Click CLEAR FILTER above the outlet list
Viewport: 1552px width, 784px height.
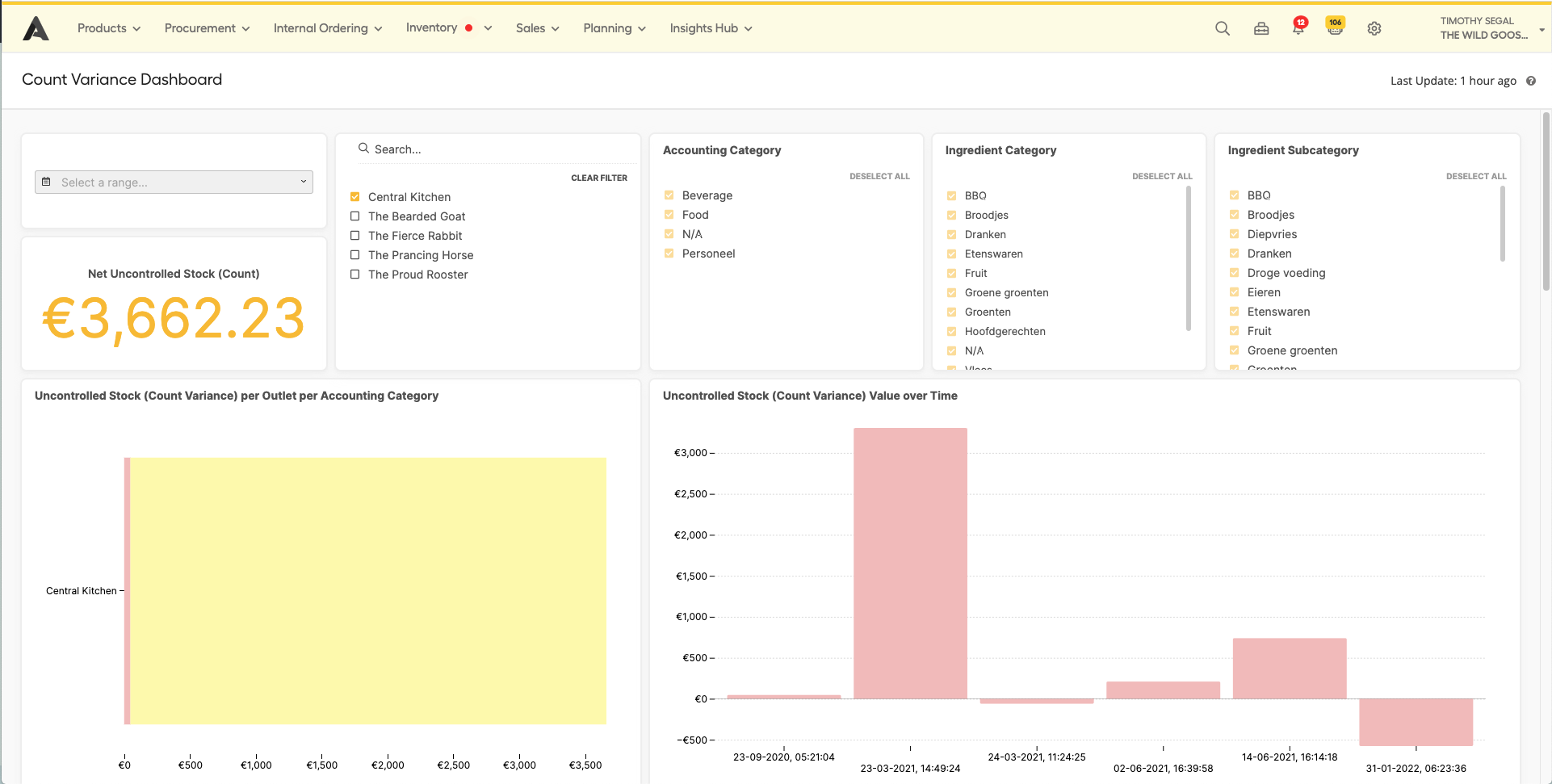point(599,178)
